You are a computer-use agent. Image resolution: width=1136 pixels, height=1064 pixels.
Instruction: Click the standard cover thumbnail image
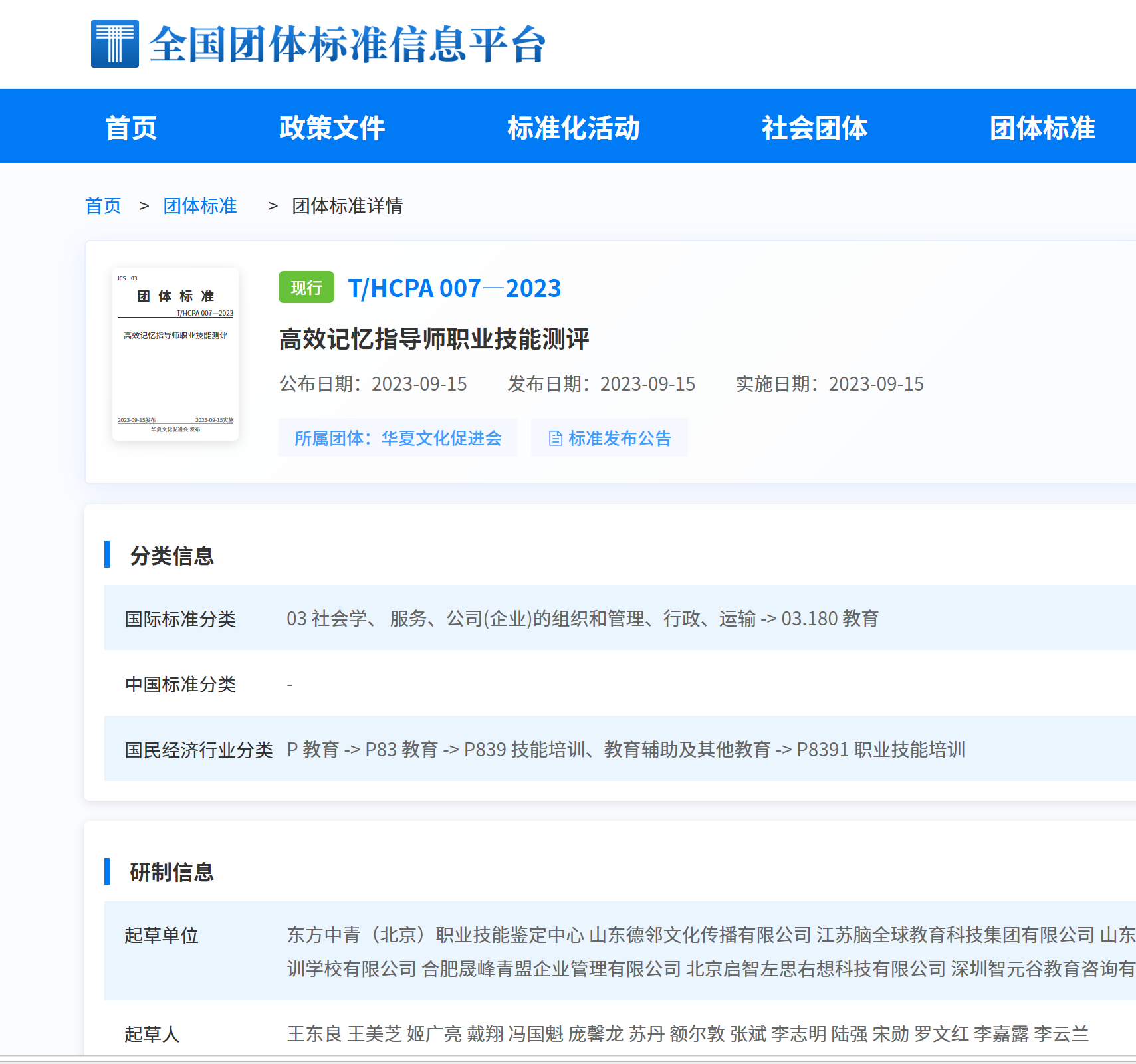pos(175,354)
